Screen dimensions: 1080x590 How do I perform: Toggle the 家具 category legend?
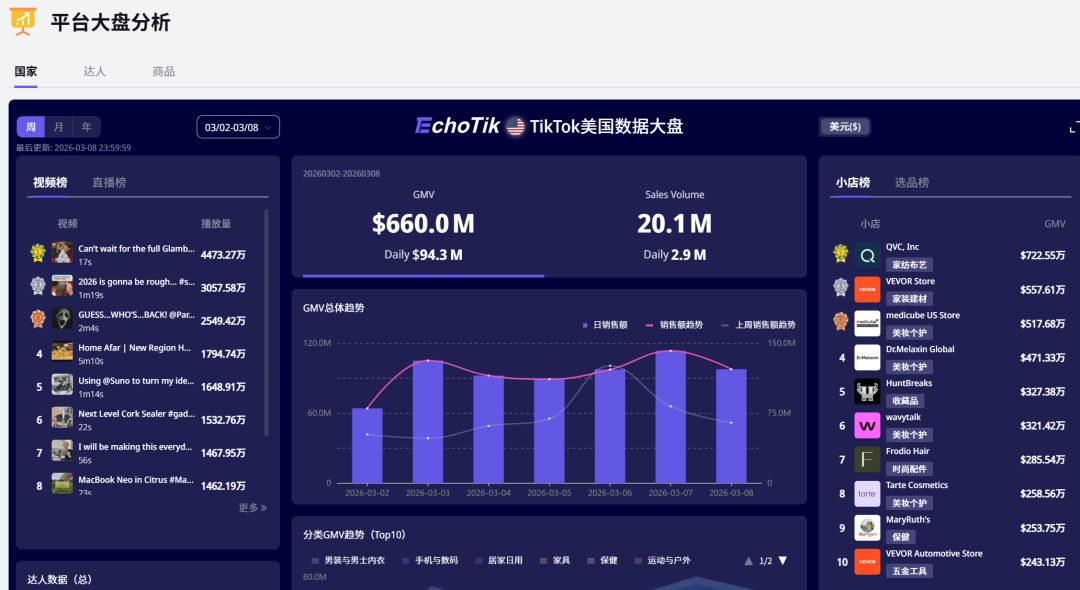[x=555, y=560]
